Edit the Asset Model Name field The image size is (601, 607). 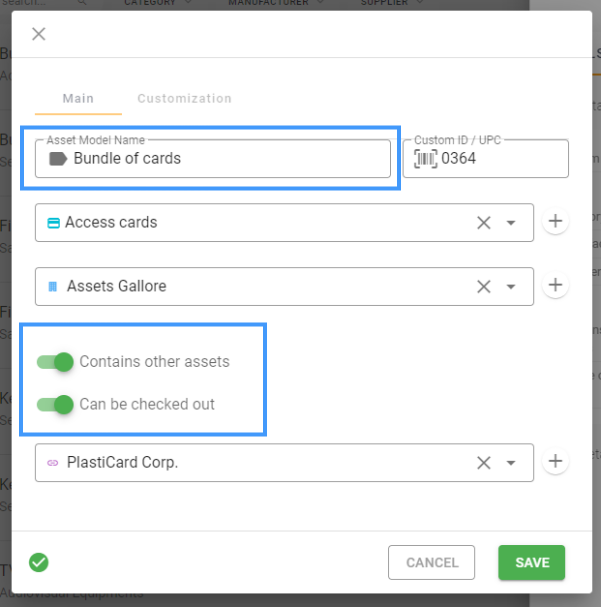point(213,159)
